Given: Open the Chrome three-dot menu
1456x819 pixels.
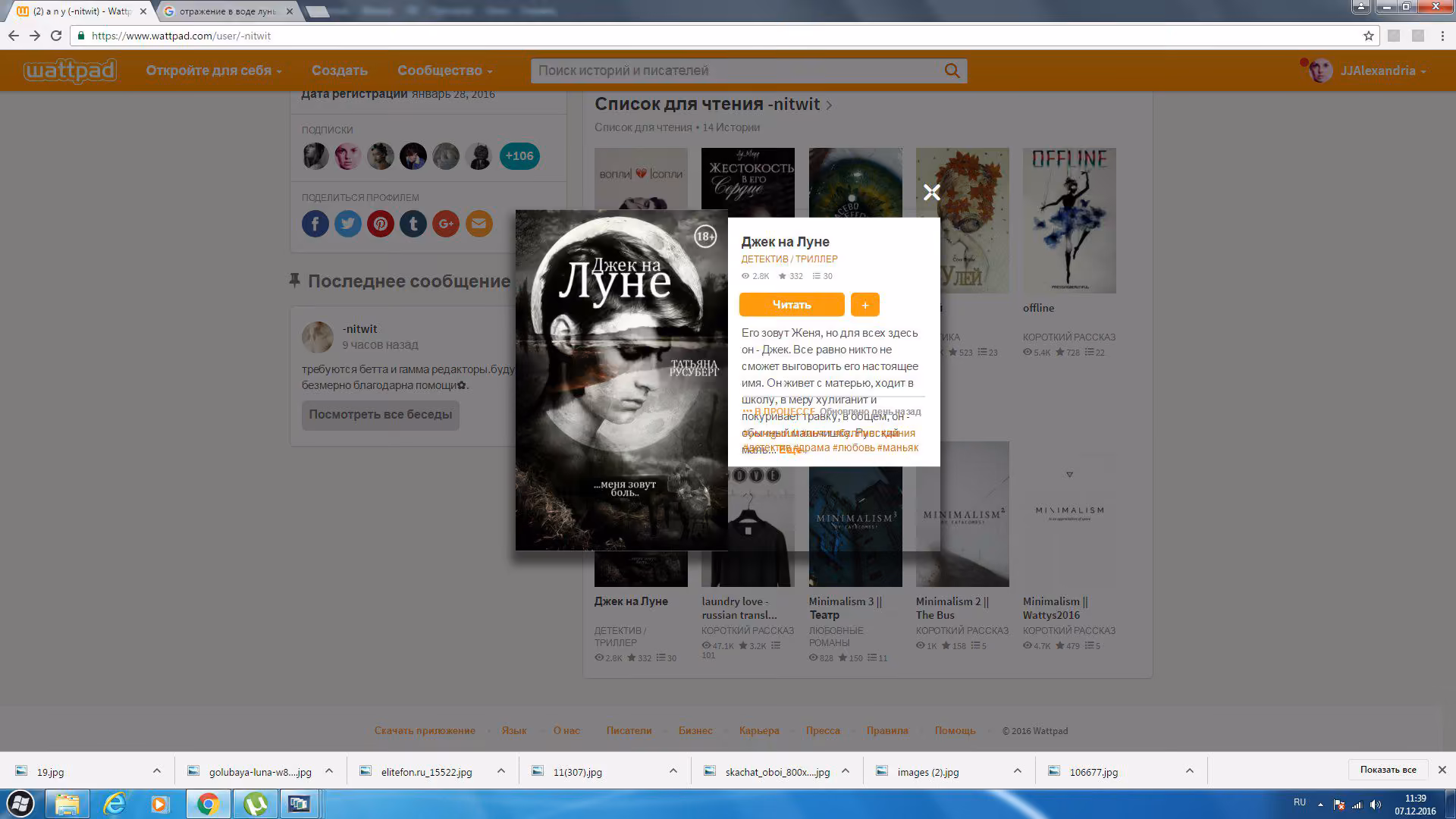Looking at the screenshot, I should 1442,36.
